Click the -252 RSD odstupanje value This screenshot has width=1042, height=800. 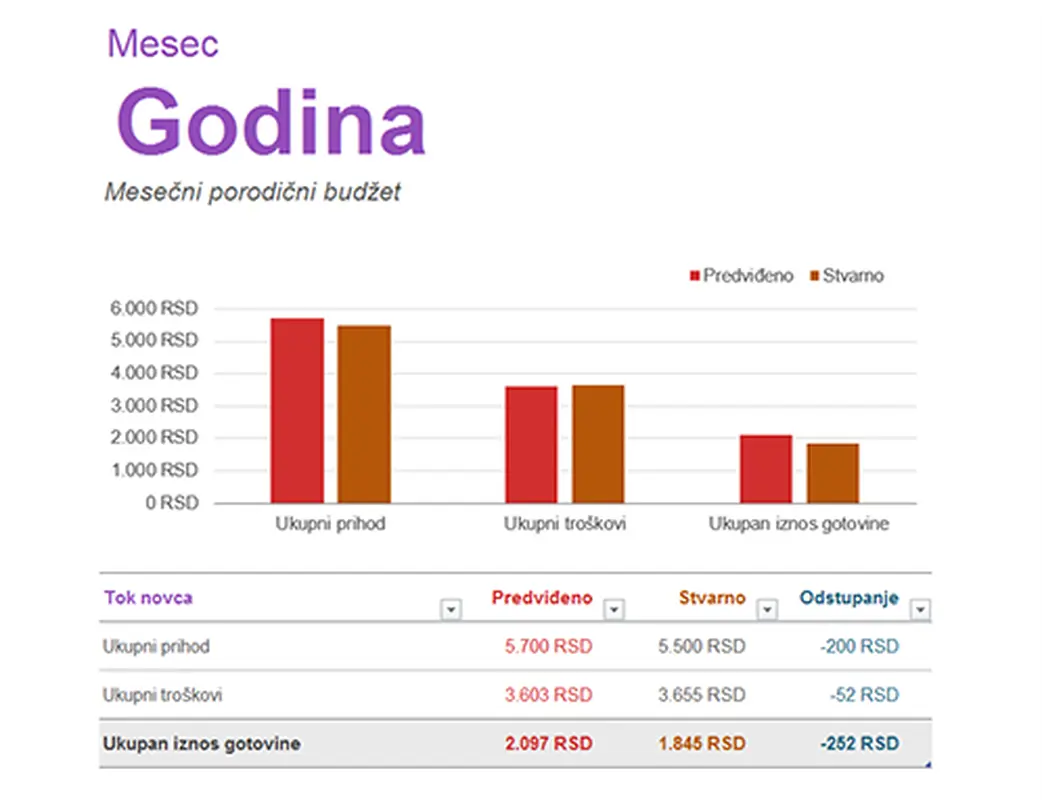coord(858,743)
